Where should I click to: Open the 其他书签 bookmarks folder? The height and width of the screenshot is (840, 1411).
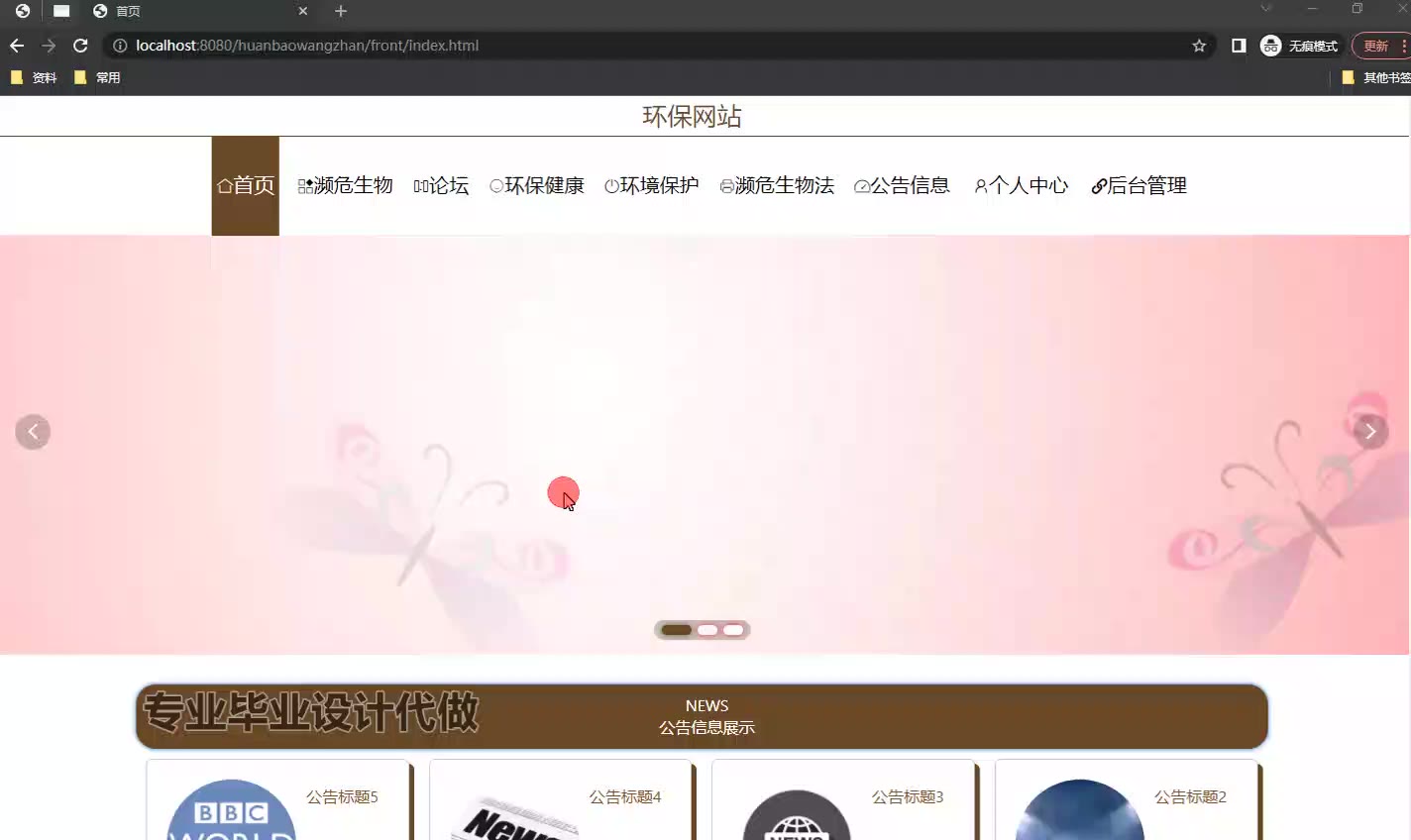pos(1375,77)
